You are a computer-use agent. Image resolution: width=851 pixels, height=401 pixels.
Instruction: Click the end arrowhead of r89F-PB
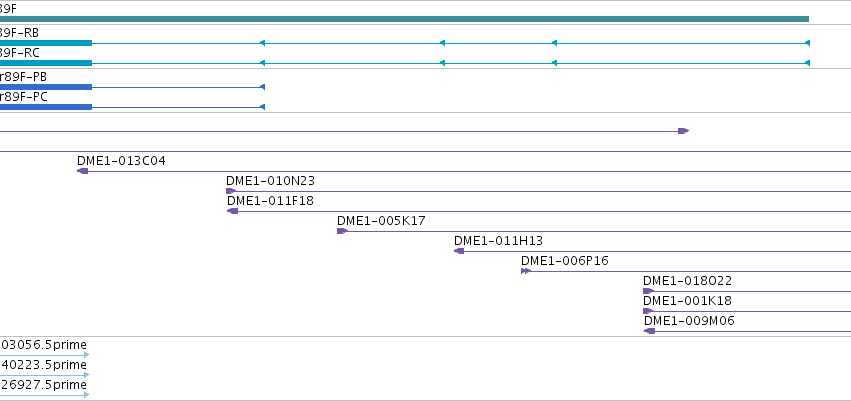(x=262, y=87)
